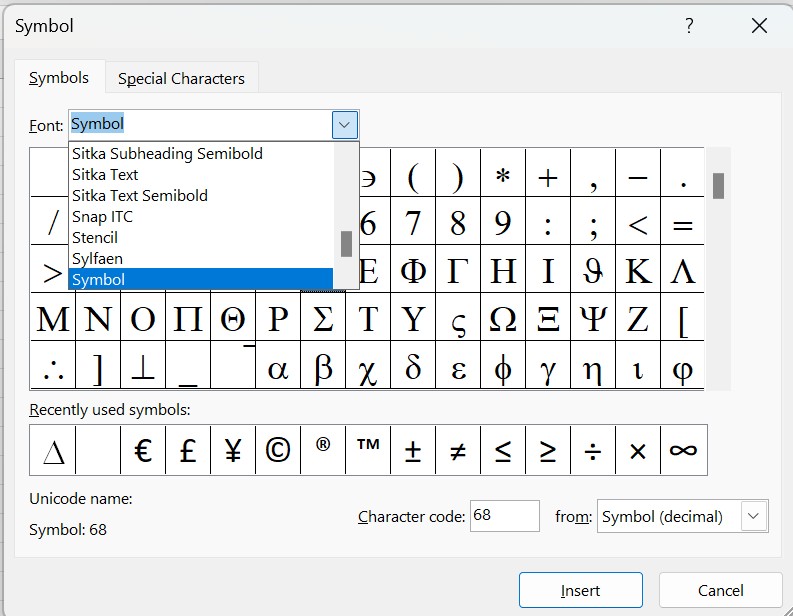The image size is (793, 616).
Task: Select the lowercase alpha symbol
Action: tap(278, 365)
